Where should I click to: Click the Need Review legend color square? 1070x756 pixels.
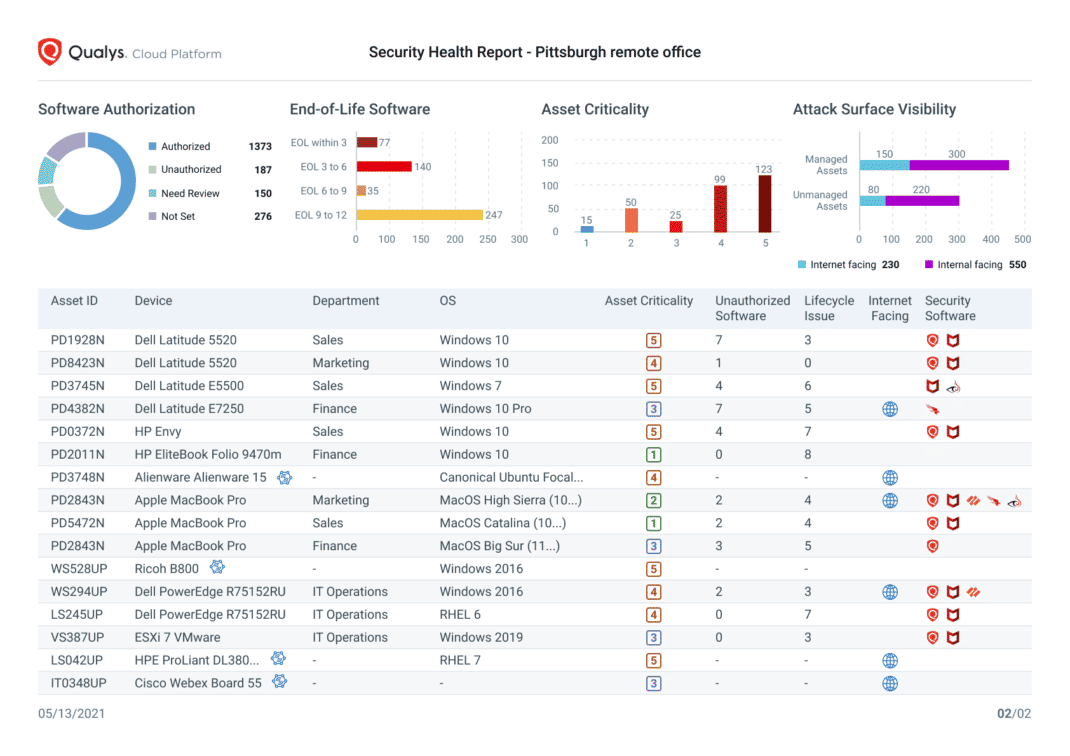click(152, 193)
